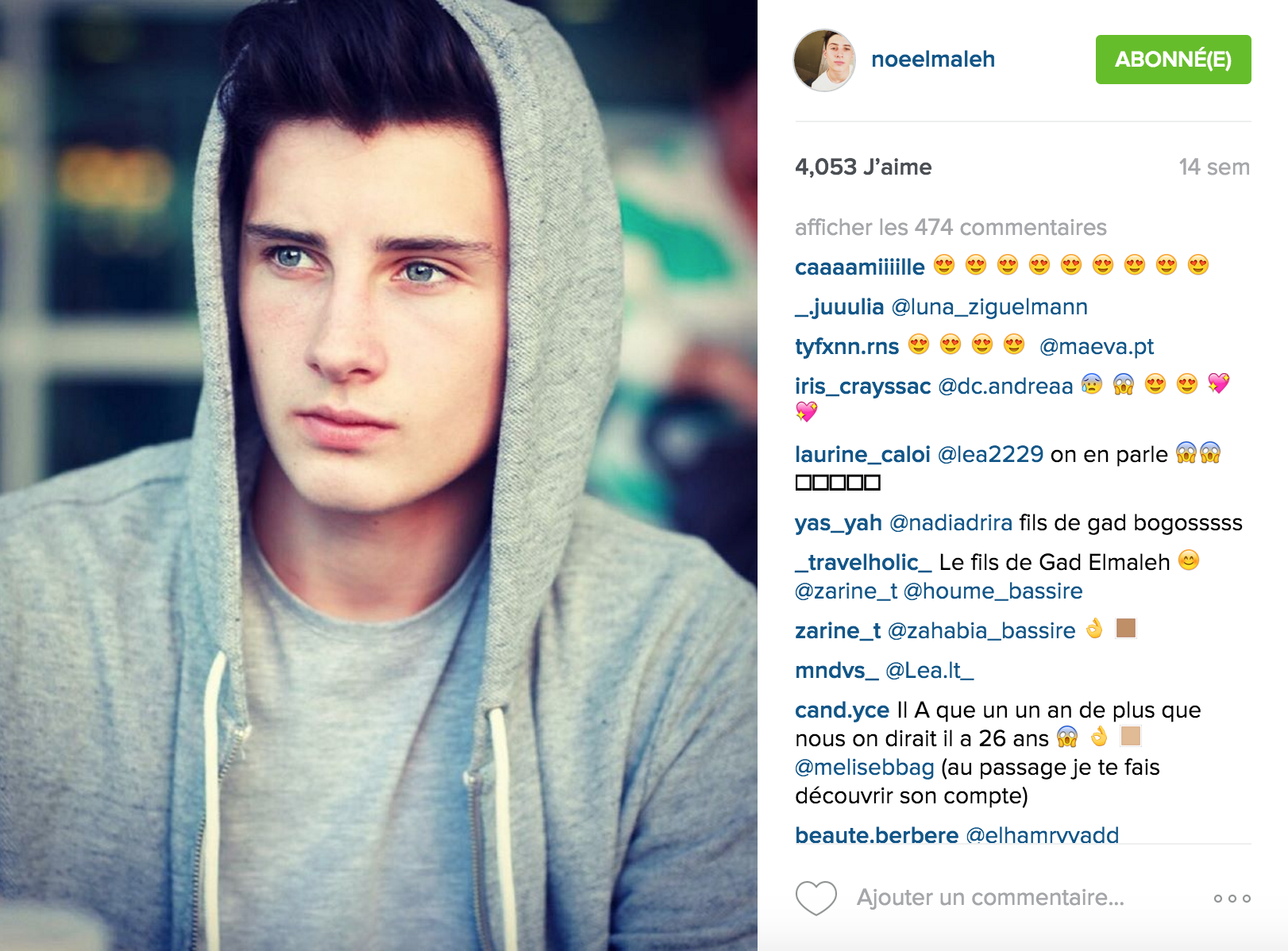
Task: Toggle the green ABONNÉ(E) follow button
Action: click(x=1173, y=60)
